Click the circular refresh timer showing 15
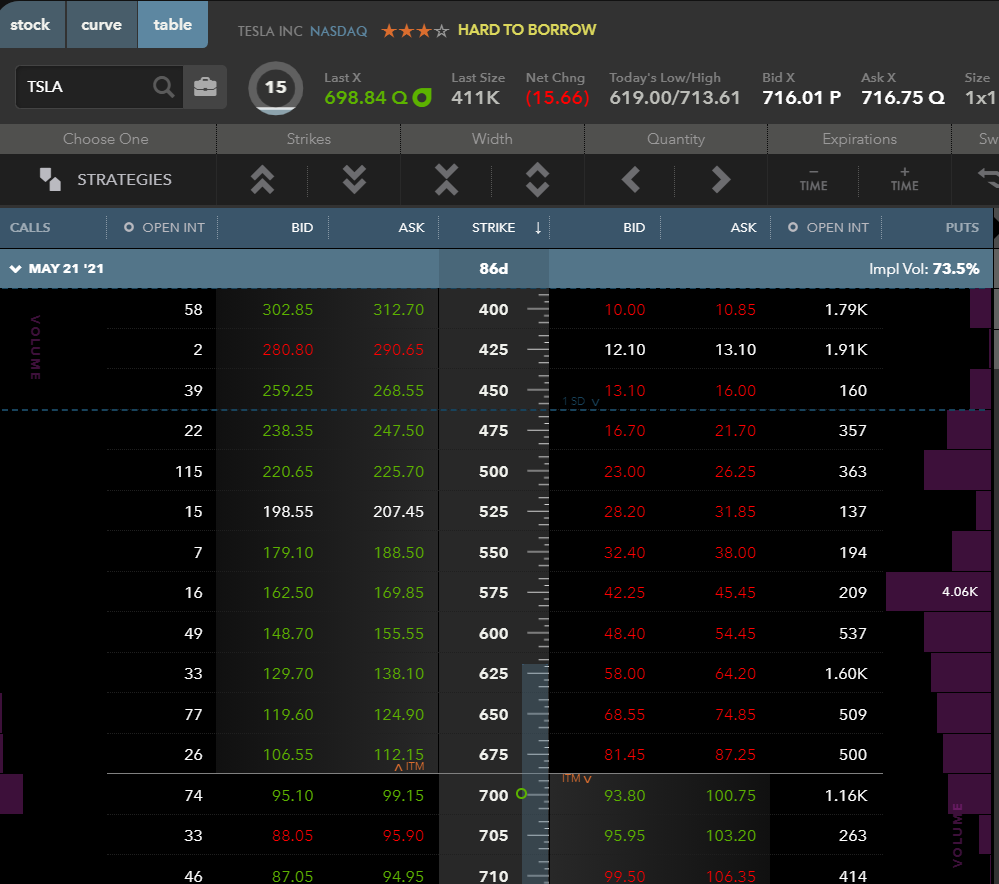The height and width of the screenshot is (884, 999). 275,87
